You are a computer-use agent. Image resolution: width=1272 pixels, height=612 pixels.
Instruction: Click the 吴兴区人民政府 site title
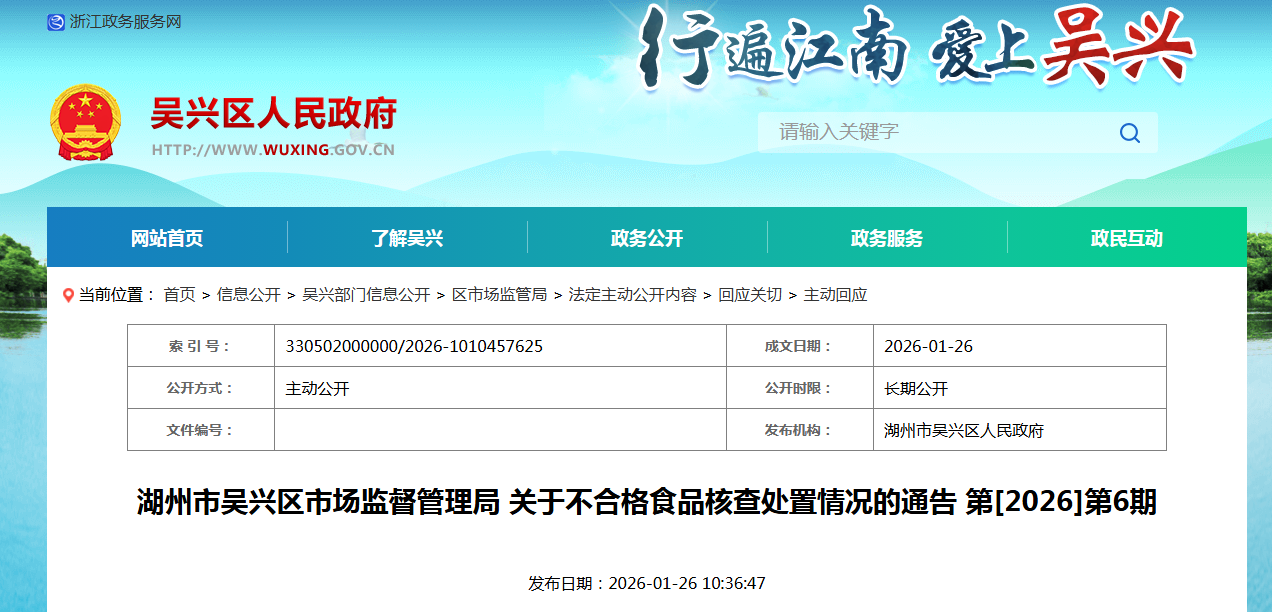[x=273, y=114]
